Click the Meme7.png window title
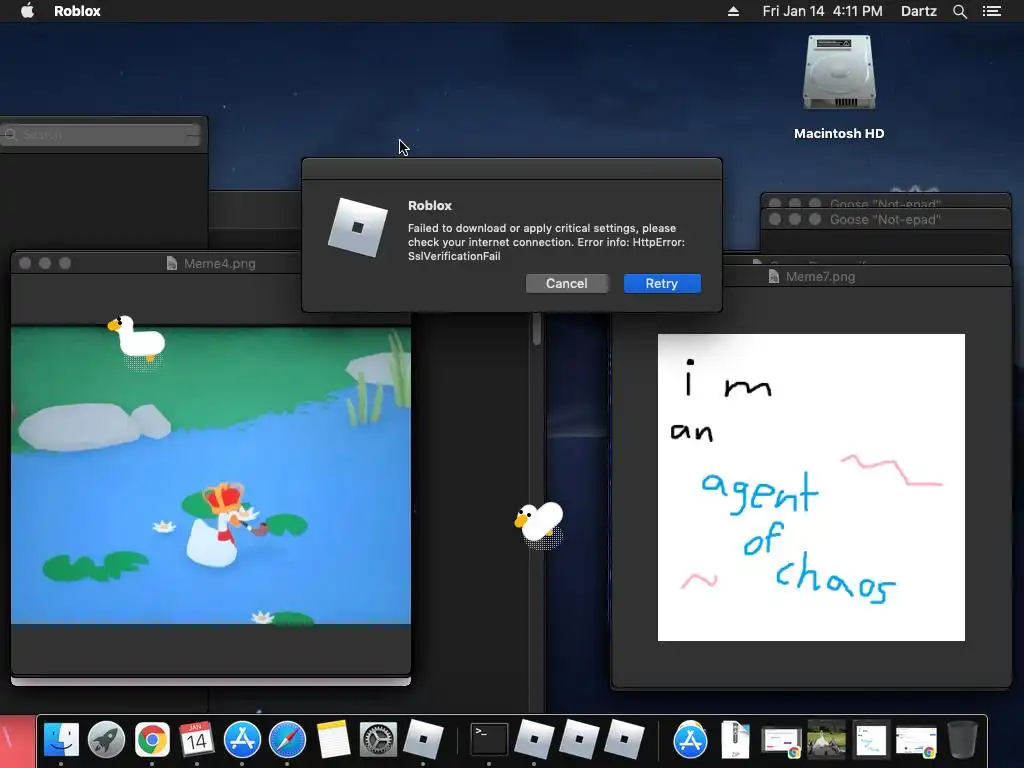 point(820,276)
